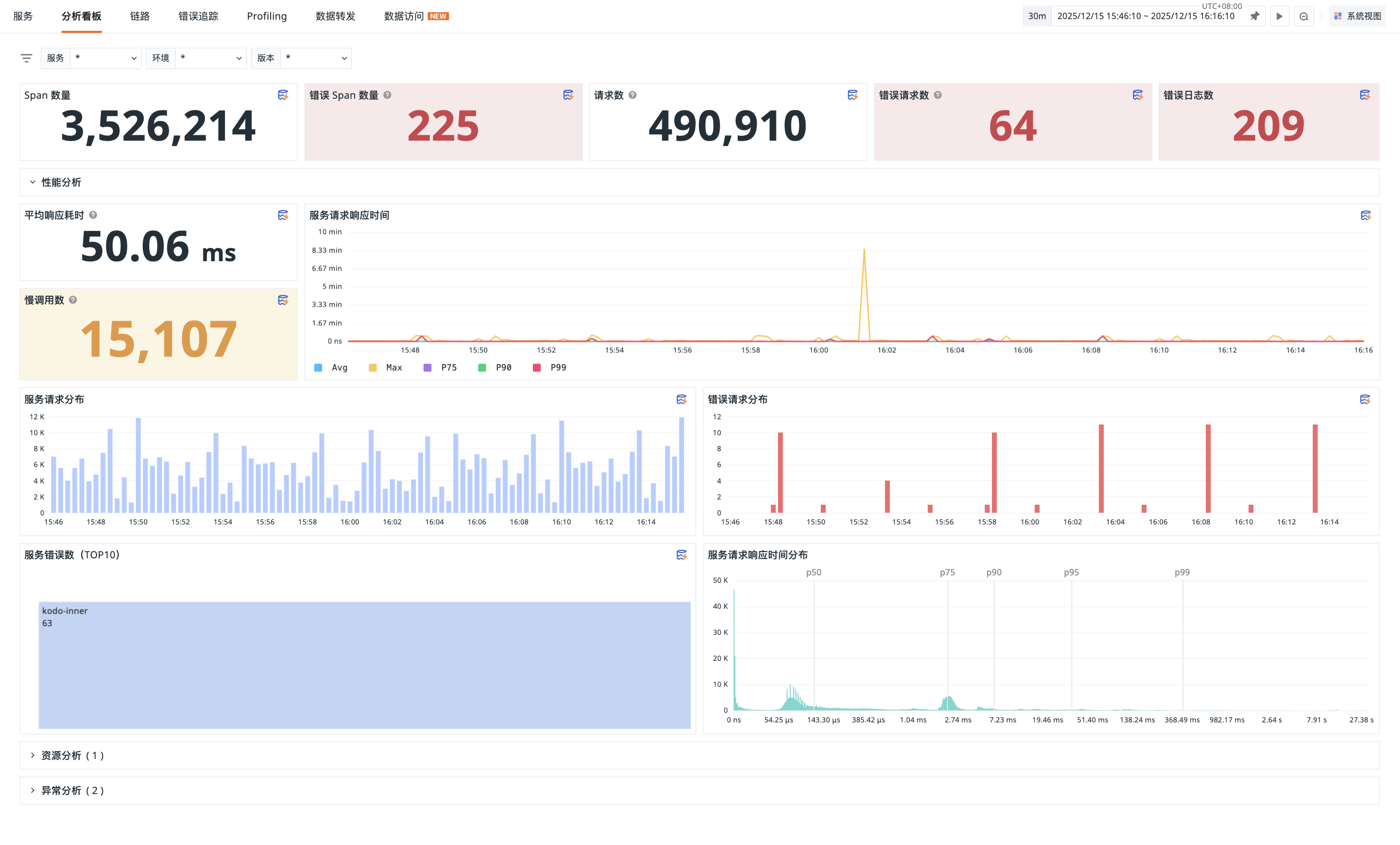The image size is (1400, 845).
Task: Open the 环境 filter dropdown
Action: pyautogui.click(x=196, y=58)
